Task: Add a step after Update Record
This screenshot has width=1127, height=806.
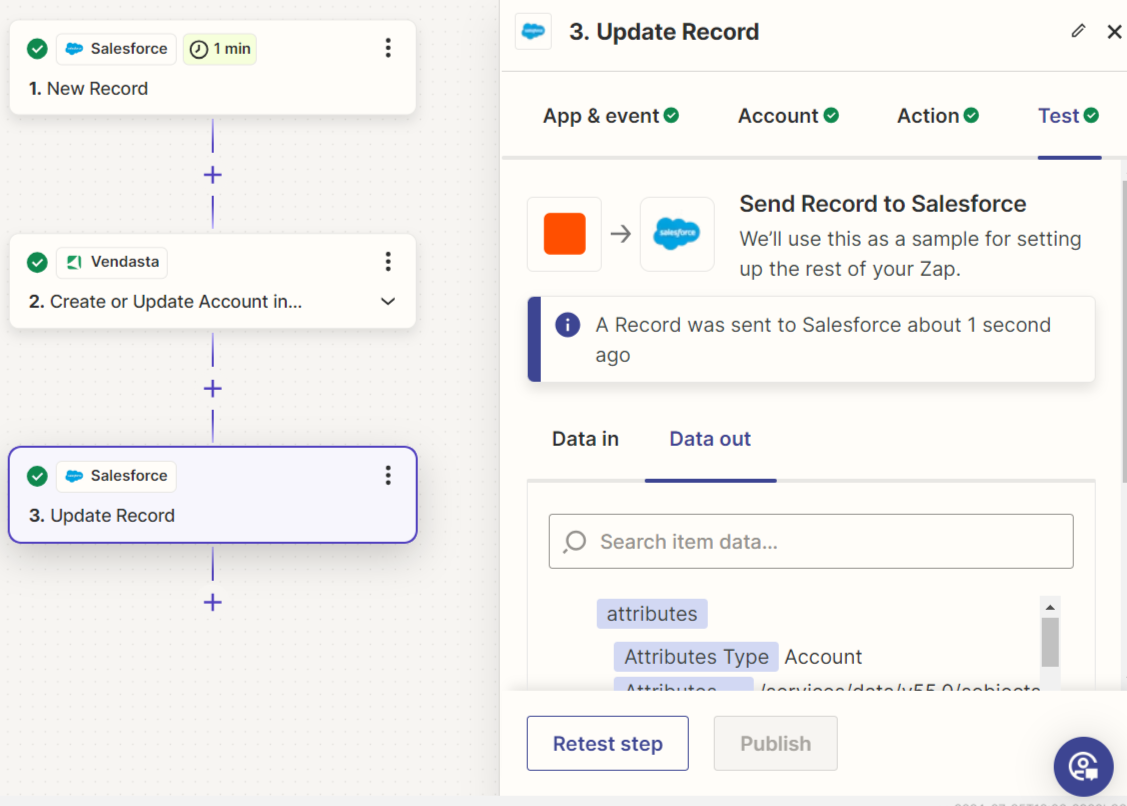Action: (x=213, y=602)
